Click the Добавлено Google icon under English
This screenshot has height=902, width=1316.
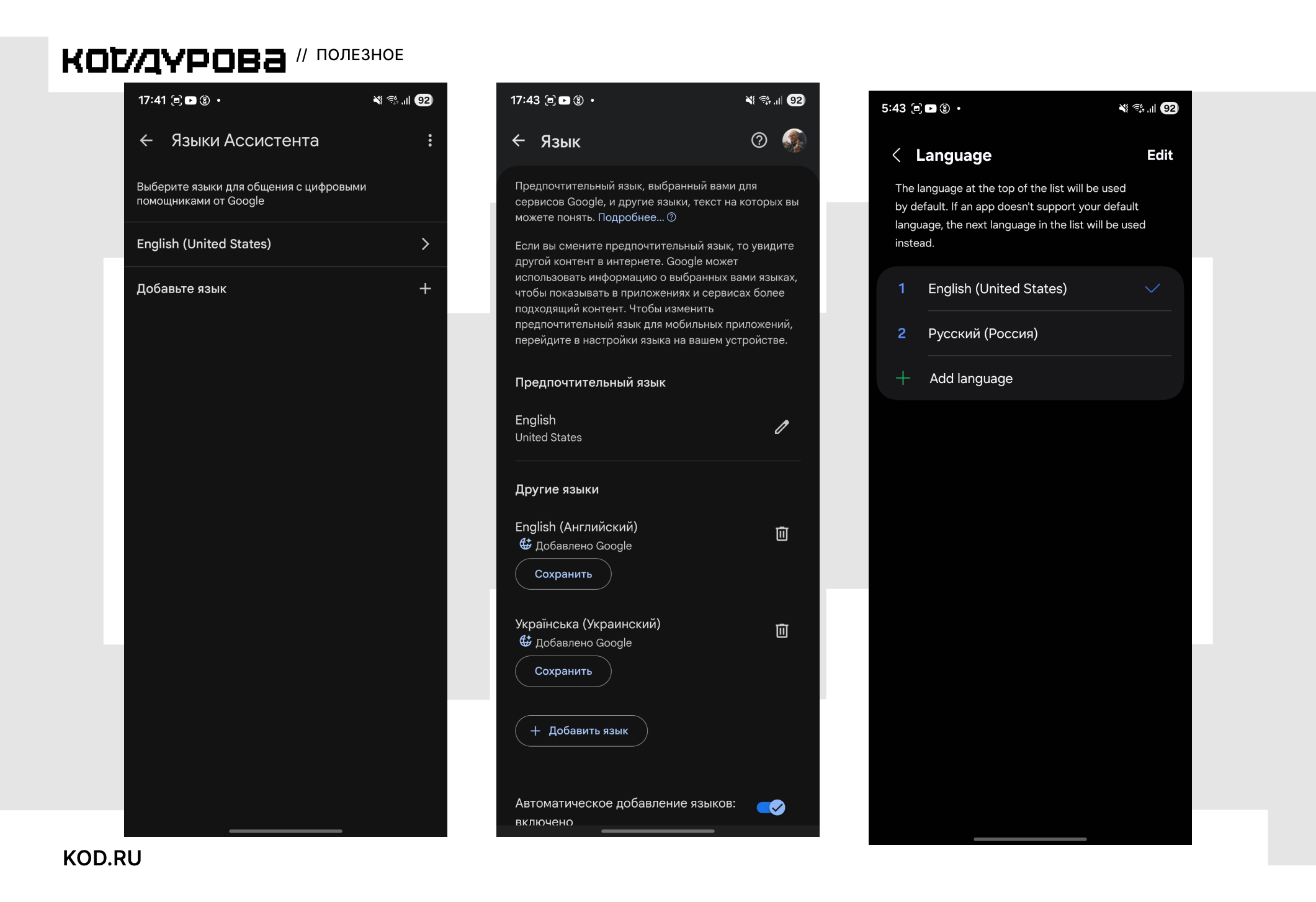tap(526, 544)
